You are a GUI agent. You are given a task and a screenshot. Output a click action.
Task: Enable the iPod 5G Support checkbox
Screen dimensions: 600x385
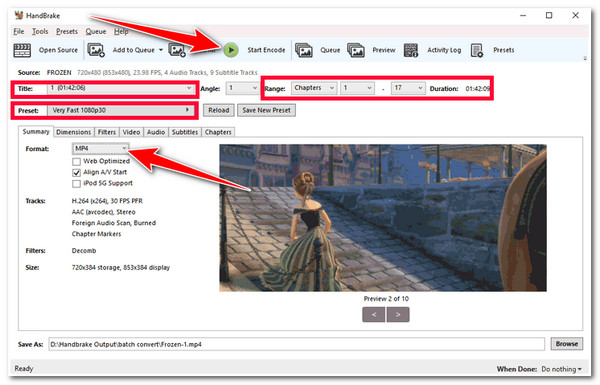[x=77, y=184]
